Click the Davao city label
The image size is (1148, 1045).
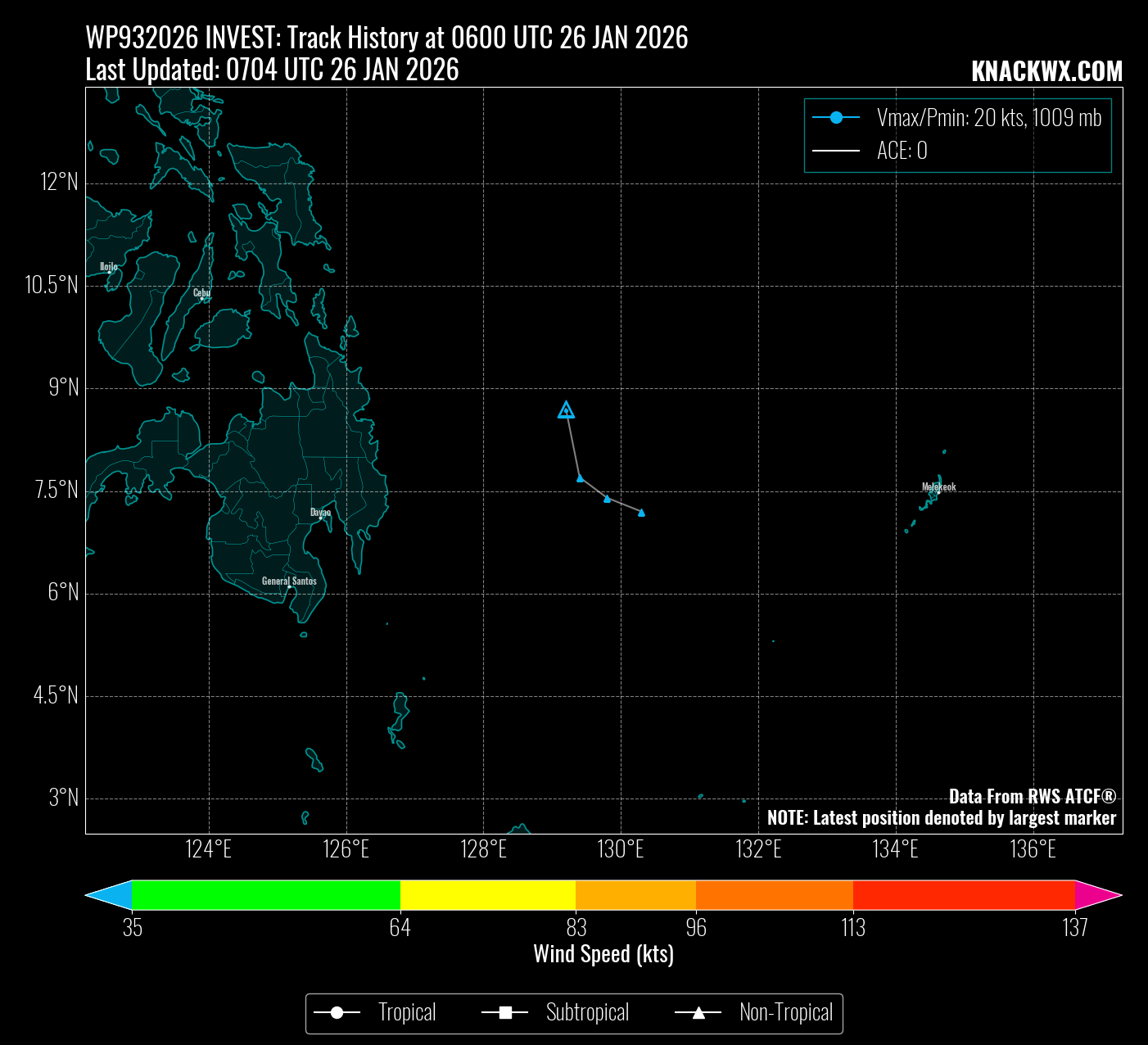point(320,513)
